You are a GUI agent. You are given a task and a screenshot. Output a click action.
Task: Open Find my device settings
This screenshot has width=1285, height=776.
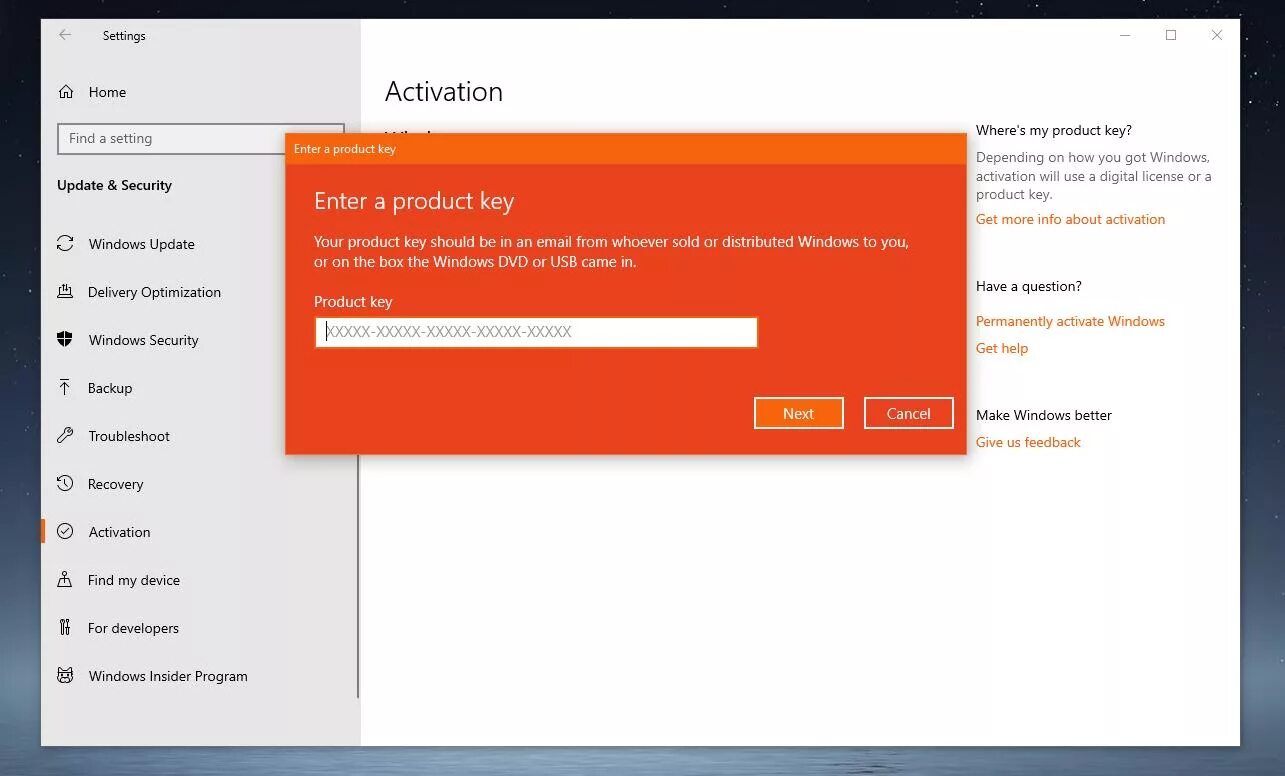click(x=134, y=580)
